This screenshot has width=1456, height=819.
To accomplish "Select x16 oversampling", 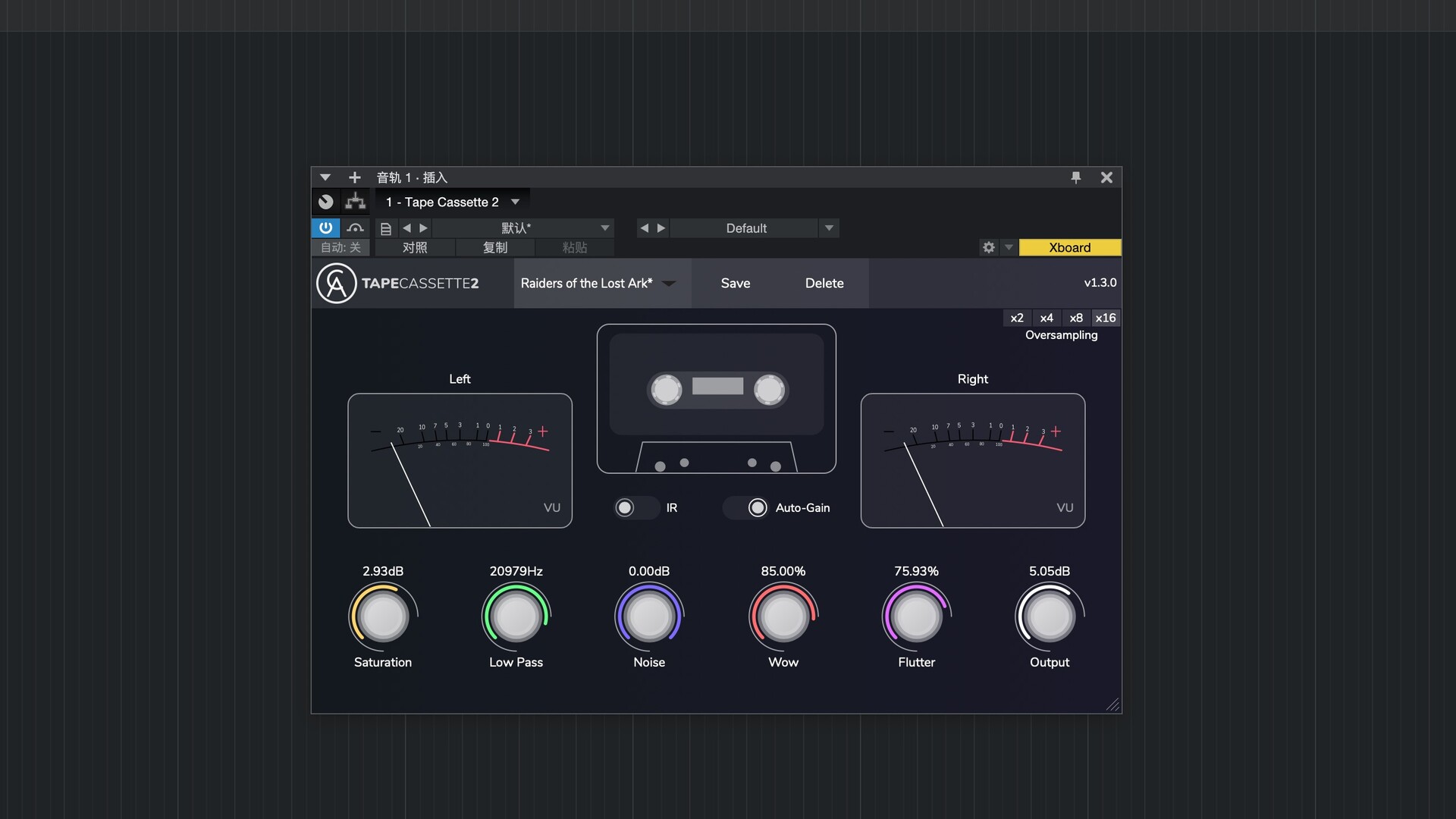I will click(x=1106, y=318).
